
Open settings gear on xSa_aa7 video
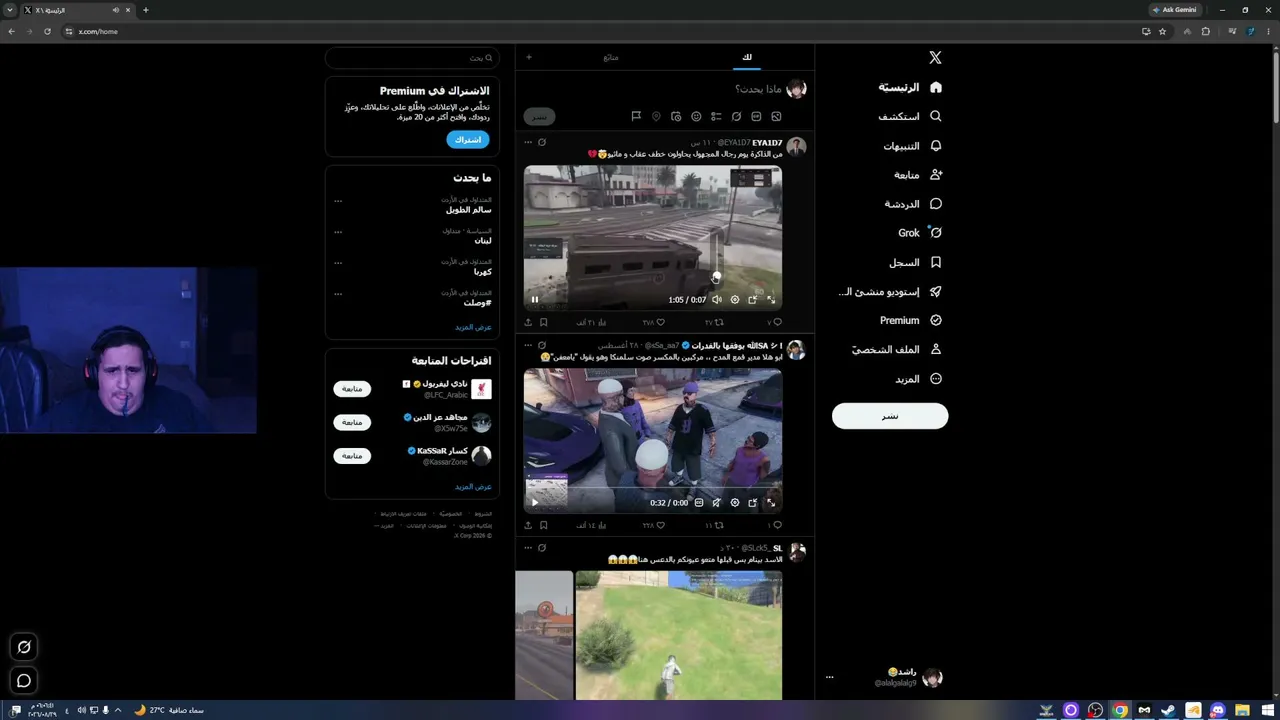(x=735, y=502)
